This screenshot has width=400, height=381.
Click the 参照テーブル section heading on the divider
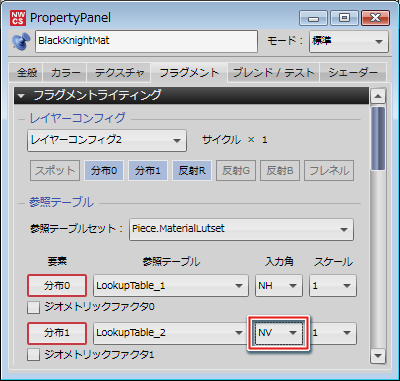click(61, 203)
